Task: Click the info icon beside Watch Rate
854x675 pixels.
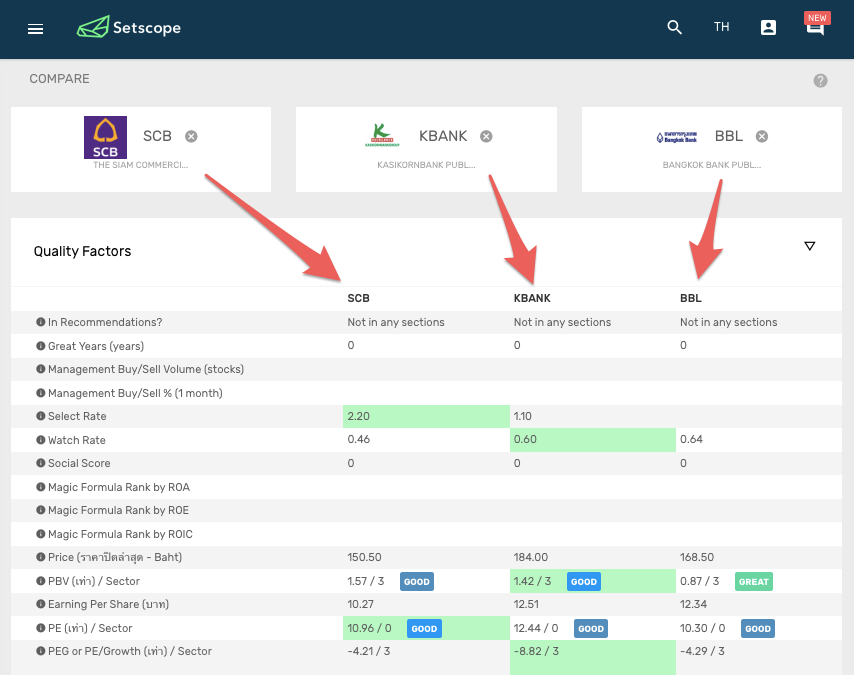Action: (40, 440)
